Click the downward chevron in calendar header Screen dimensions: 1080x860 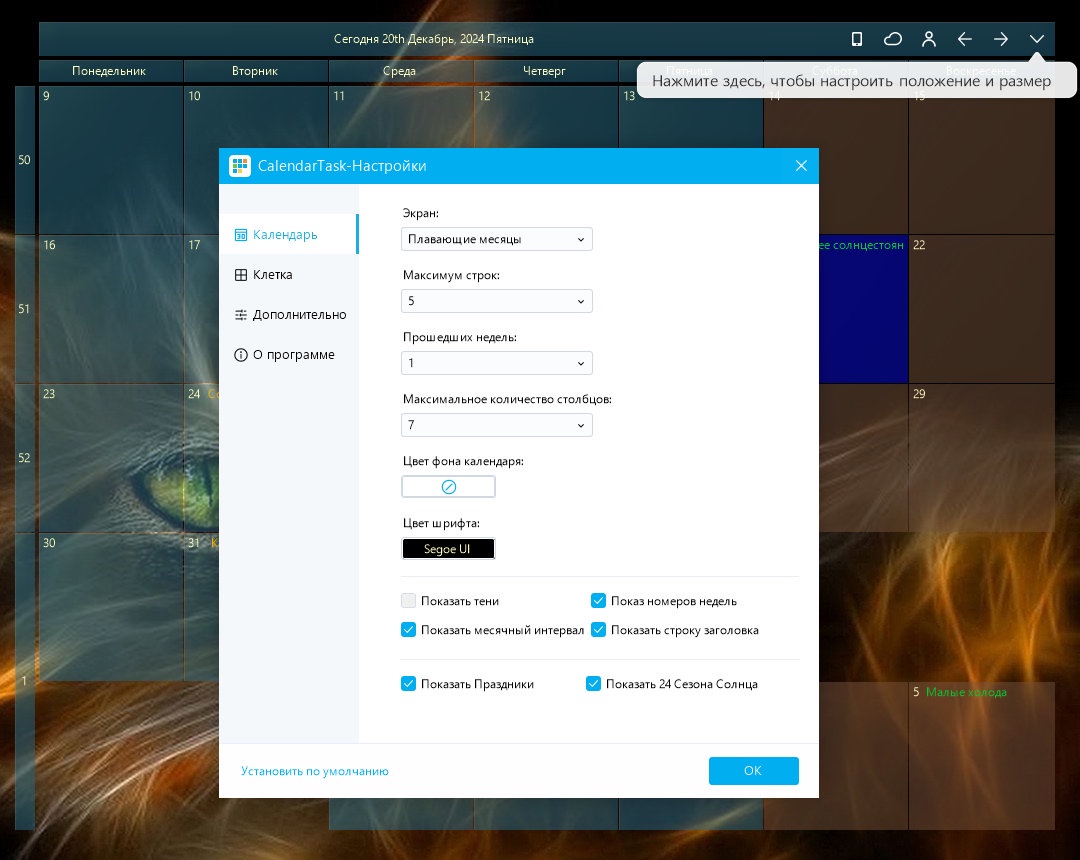[1037, 39]
